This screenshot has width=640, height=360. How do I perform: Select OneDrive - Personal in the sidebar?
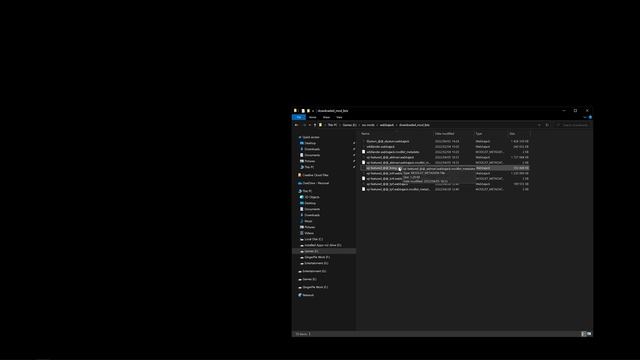pyautogui.click(x=316, y=183)
